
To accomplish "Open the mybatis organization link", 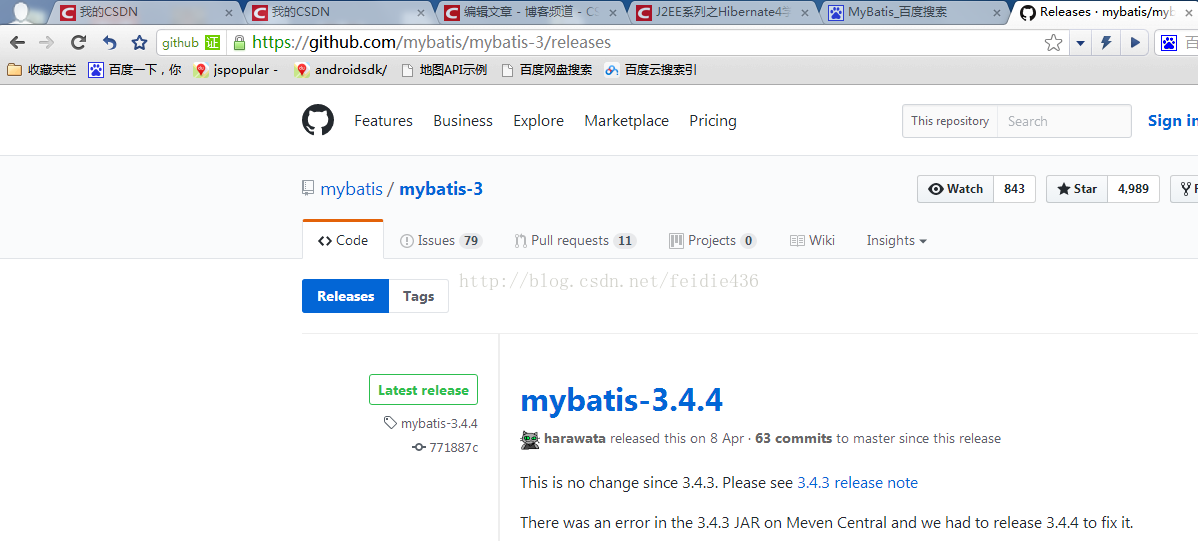I will pos(351,189).
